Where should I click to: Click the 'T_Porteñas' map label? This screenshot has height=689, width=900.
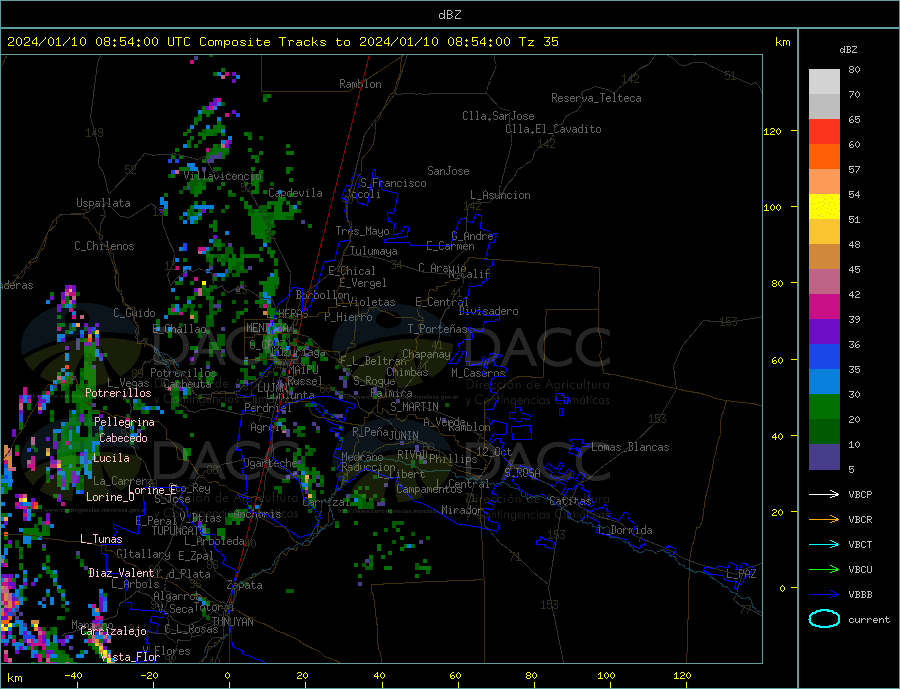tap(437, 329)
